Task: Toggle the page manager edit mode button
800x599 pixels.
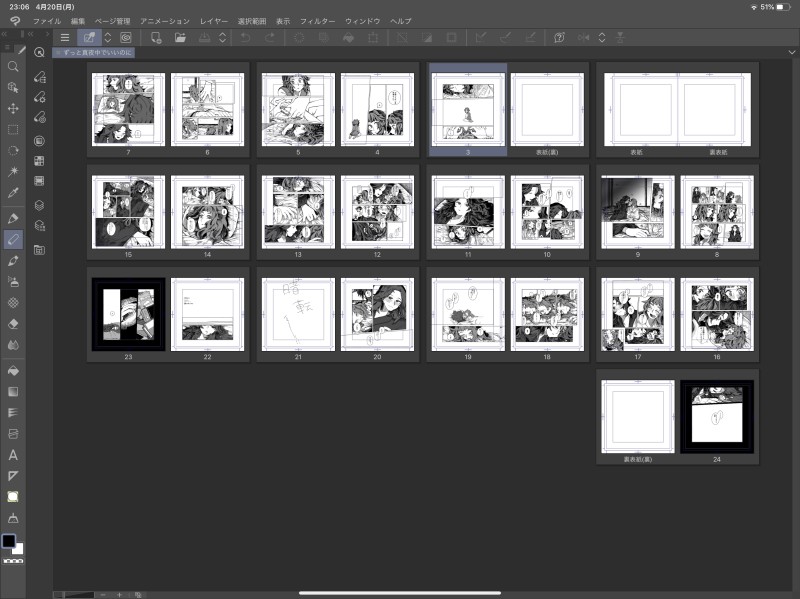Action: click(x=89, y=37)
